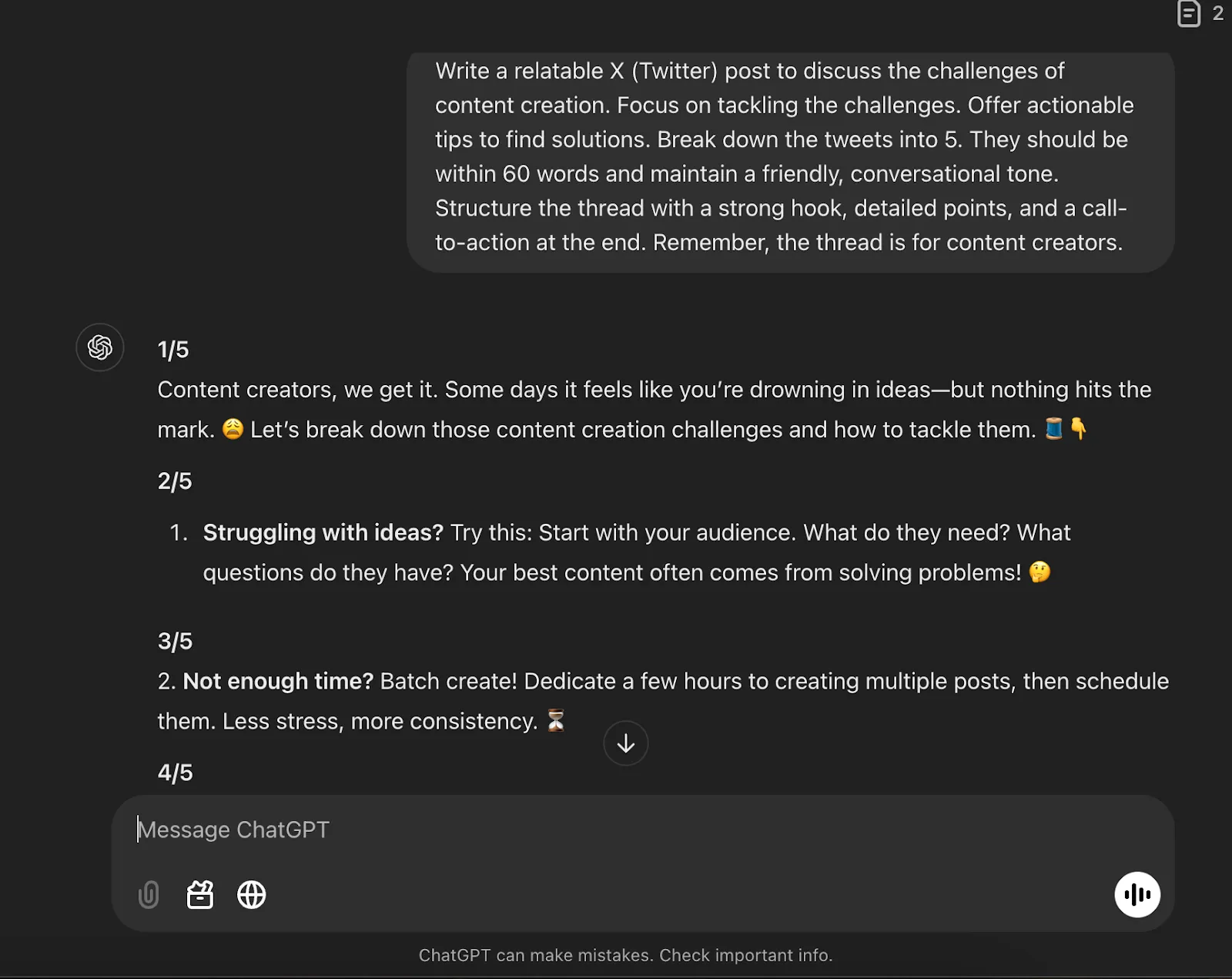Open the tools toolbox icon
This screenshot has width=1232, height=979.
pyautogui.click(x=200, y=895)
